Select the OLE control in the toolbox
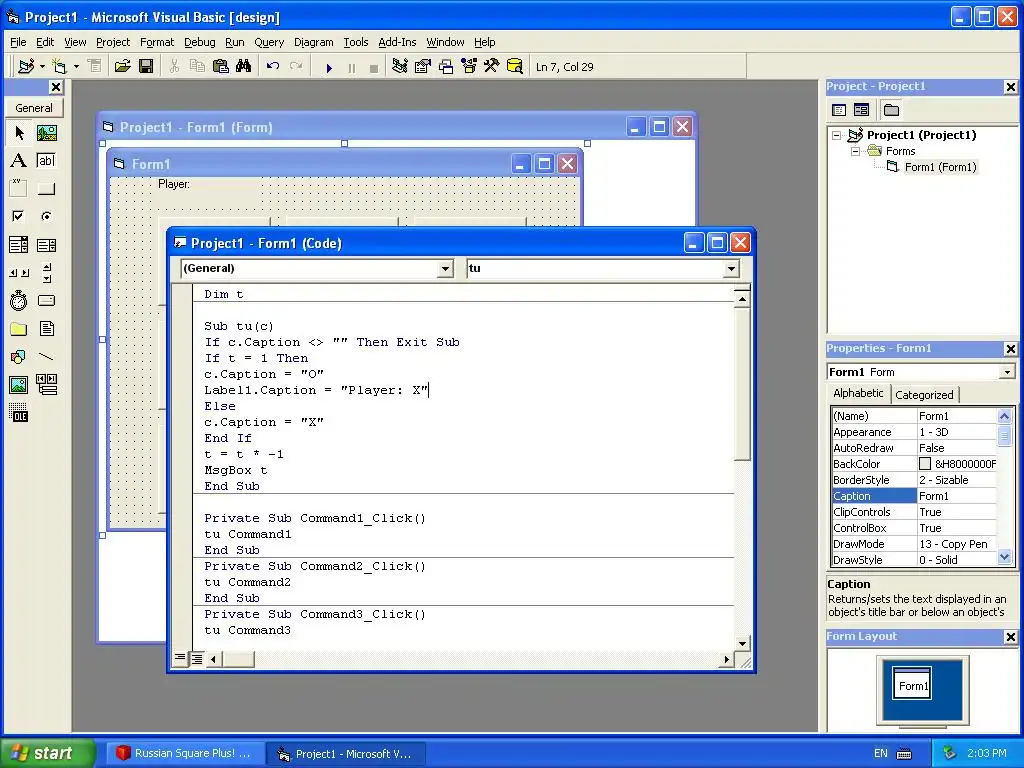 click(19, 413)
